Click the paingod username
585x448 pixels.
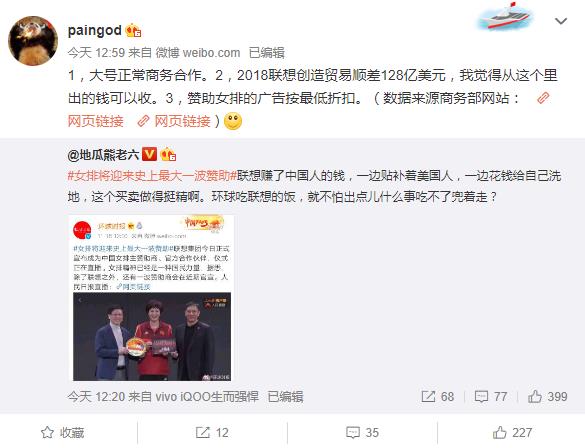[95, 30]
